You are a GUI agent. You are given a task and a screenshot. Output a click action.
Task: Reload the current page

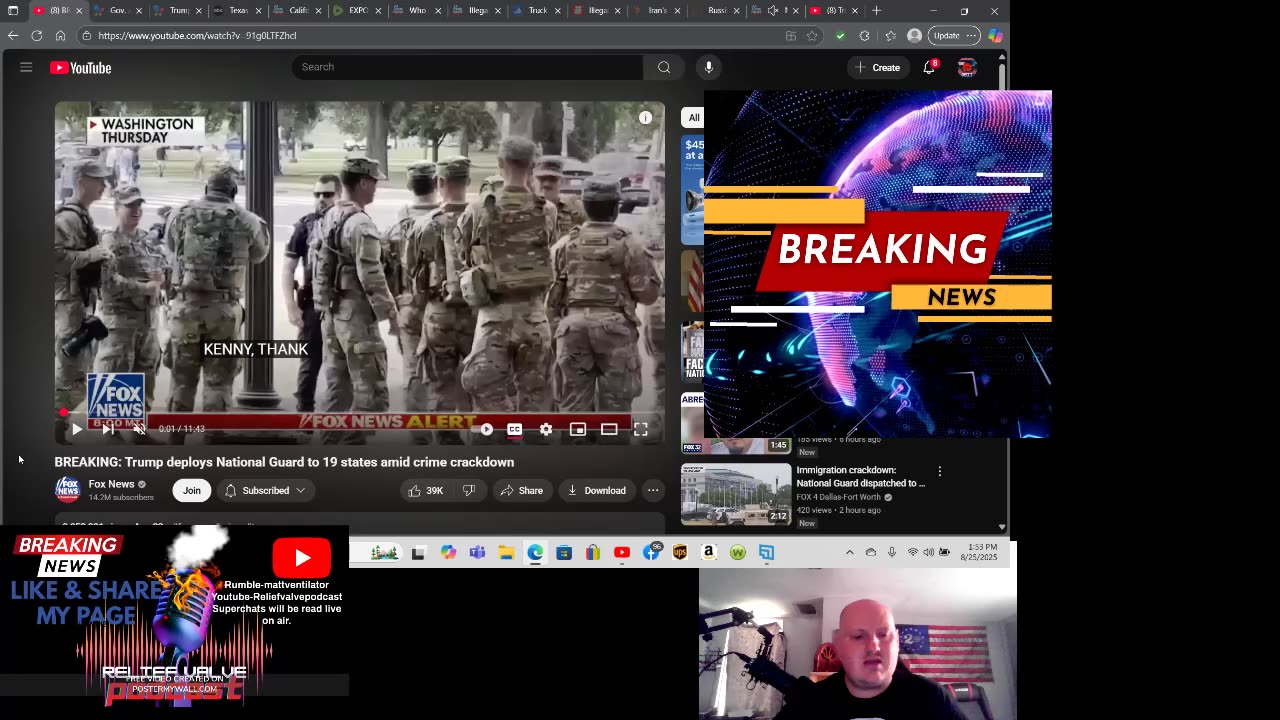37,35
